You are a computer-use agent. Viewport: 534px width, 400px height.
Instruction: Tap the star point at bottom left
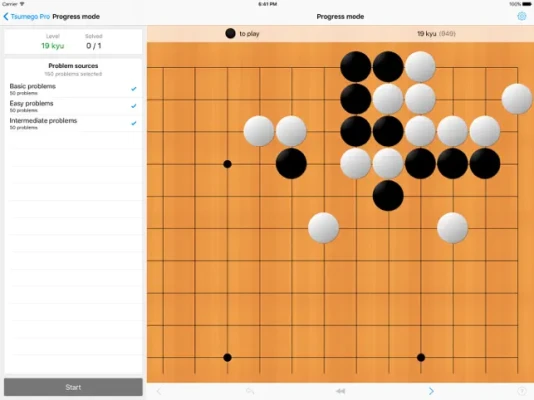(x=227, y=357)
